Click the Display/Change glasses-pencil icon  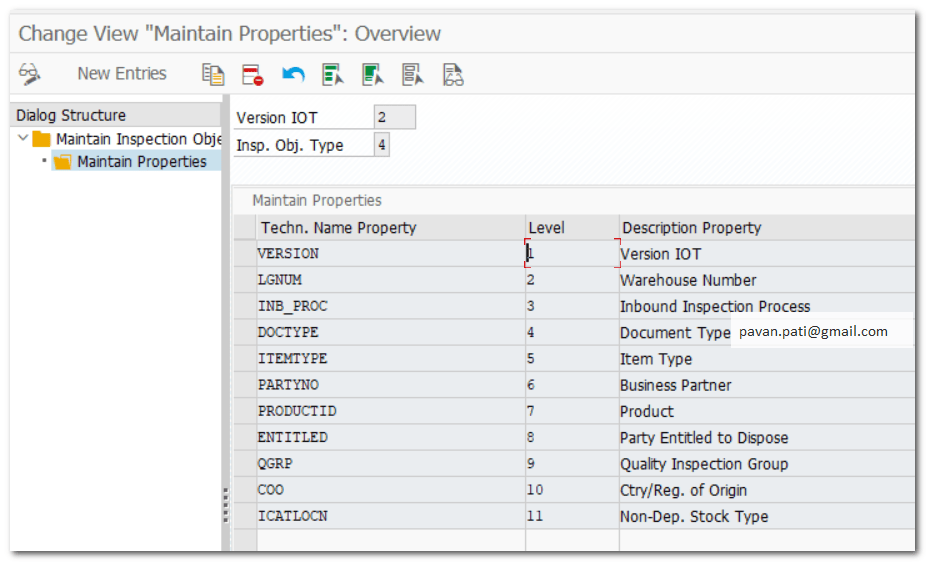(x=30, y=74)
